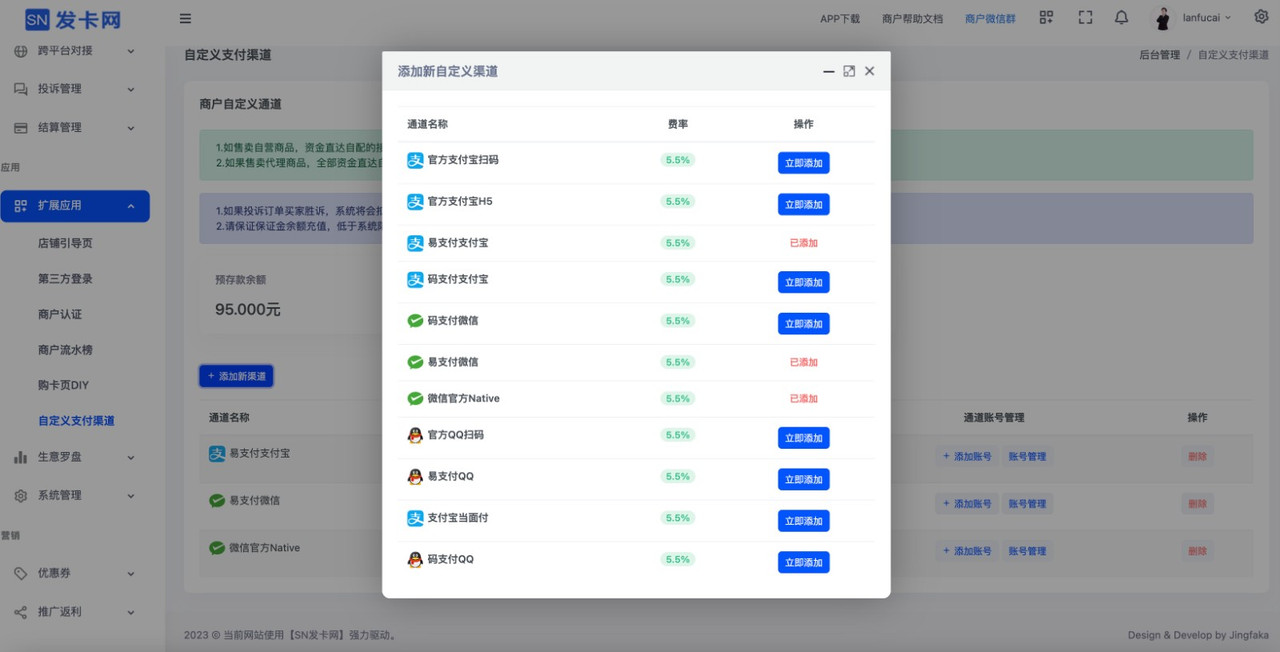The image size is (1280, 652).
Task: Open 商户流水榜 in sidebar
Action: [x=65, y=350]
